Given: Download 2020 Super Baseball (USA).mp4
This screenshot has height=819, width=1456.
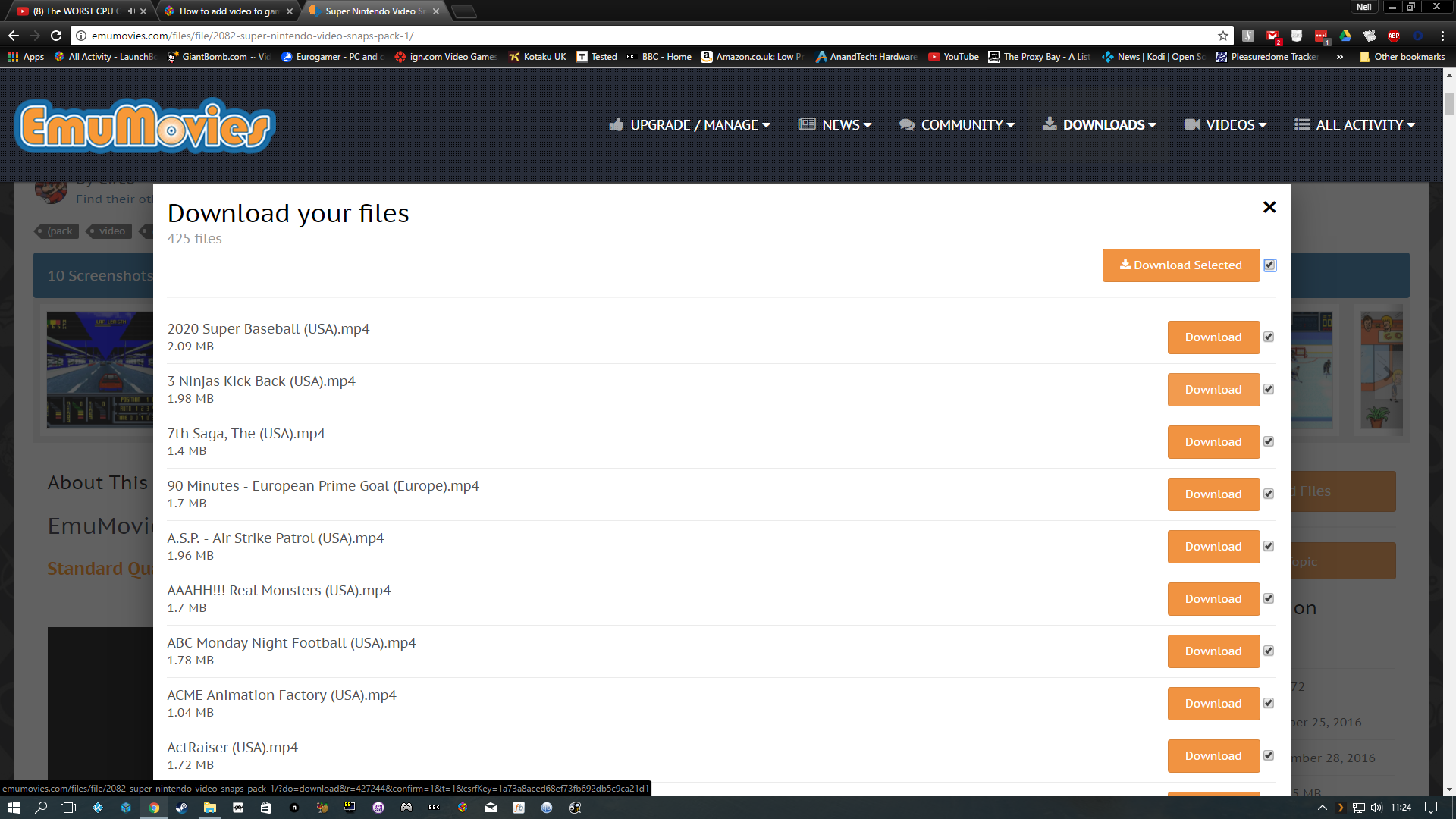Looking at the screenshot, I should pyautogui.click(x=1213, y=337).
